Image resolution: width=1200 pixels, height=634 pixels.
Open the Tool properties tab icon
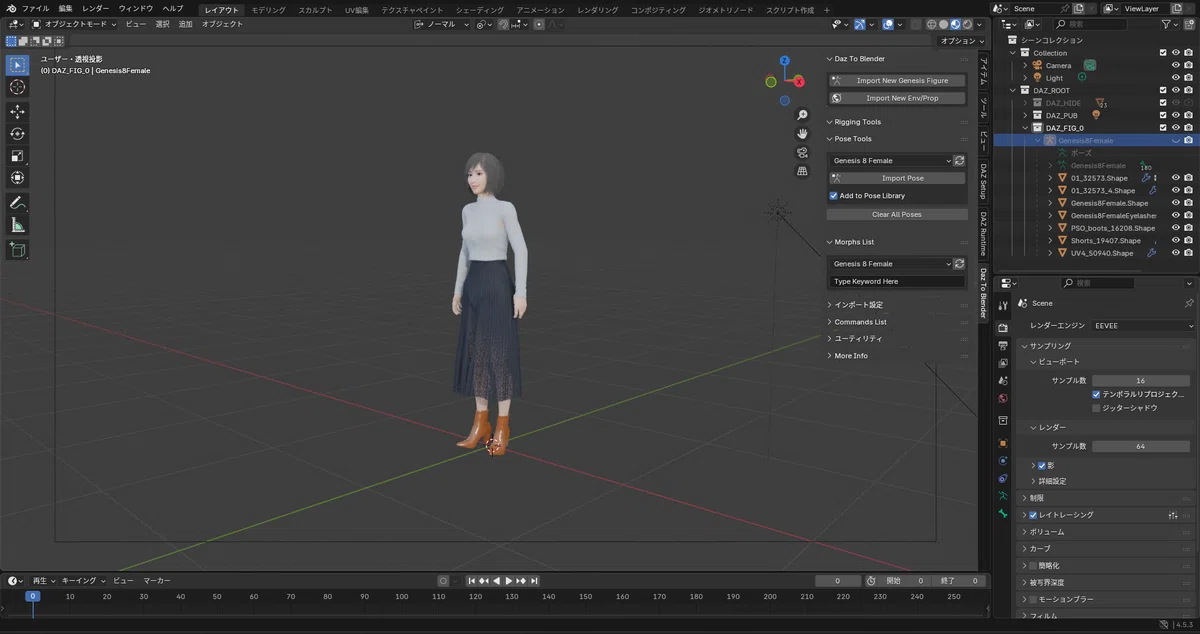[x=1003, y=304]
